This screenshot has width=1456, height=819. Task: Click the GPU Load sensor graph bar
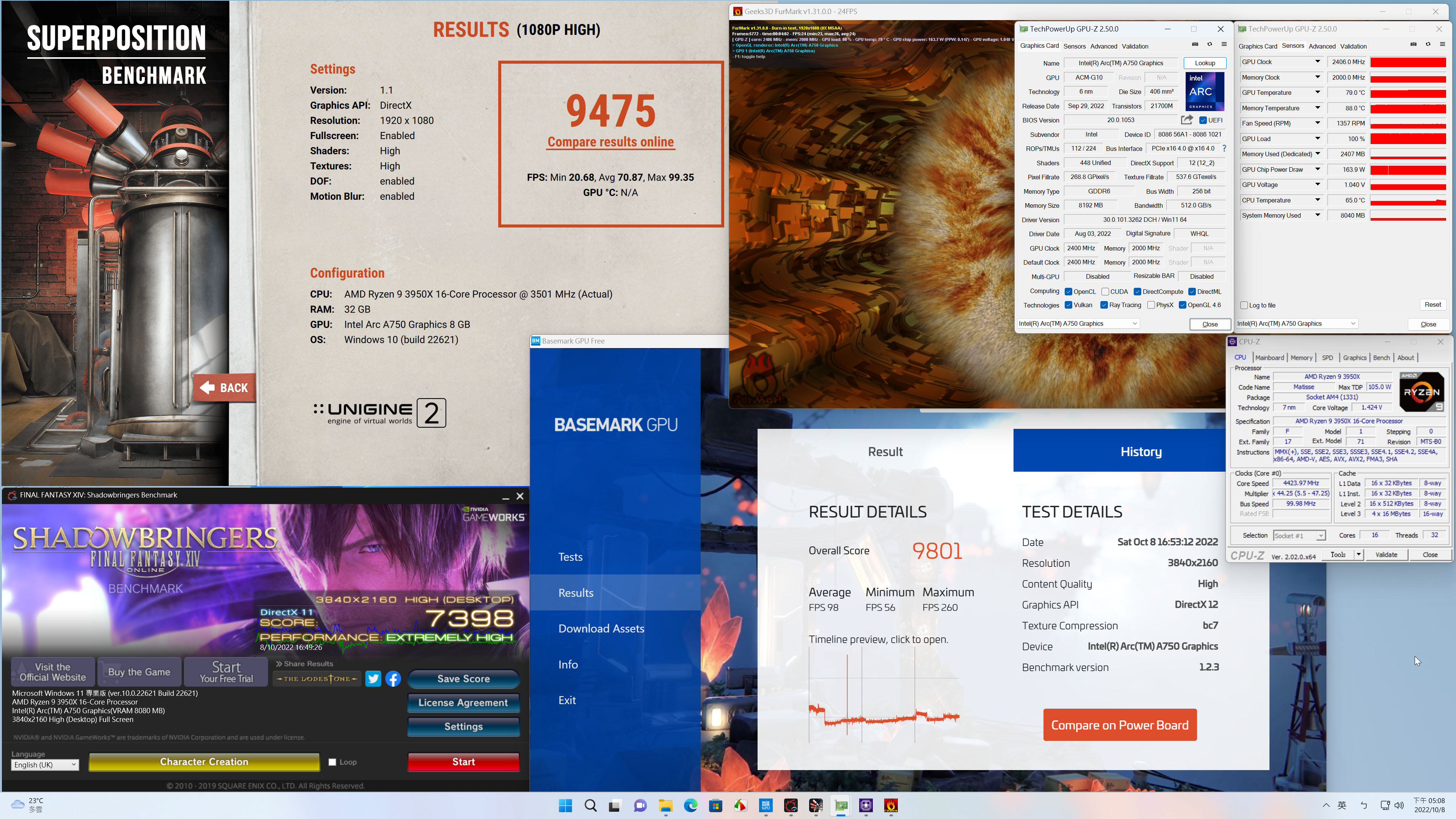1408,138
